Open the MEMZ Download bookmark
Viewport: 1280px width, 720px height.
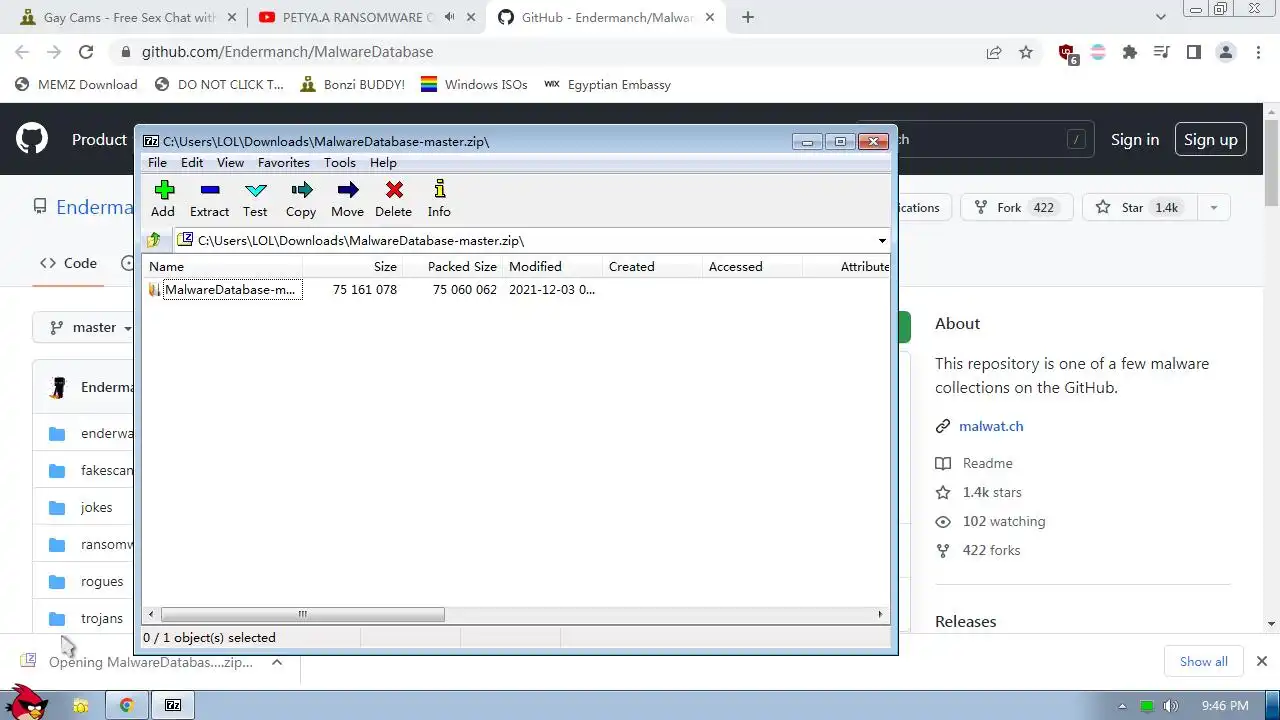(x=76, y=85)
